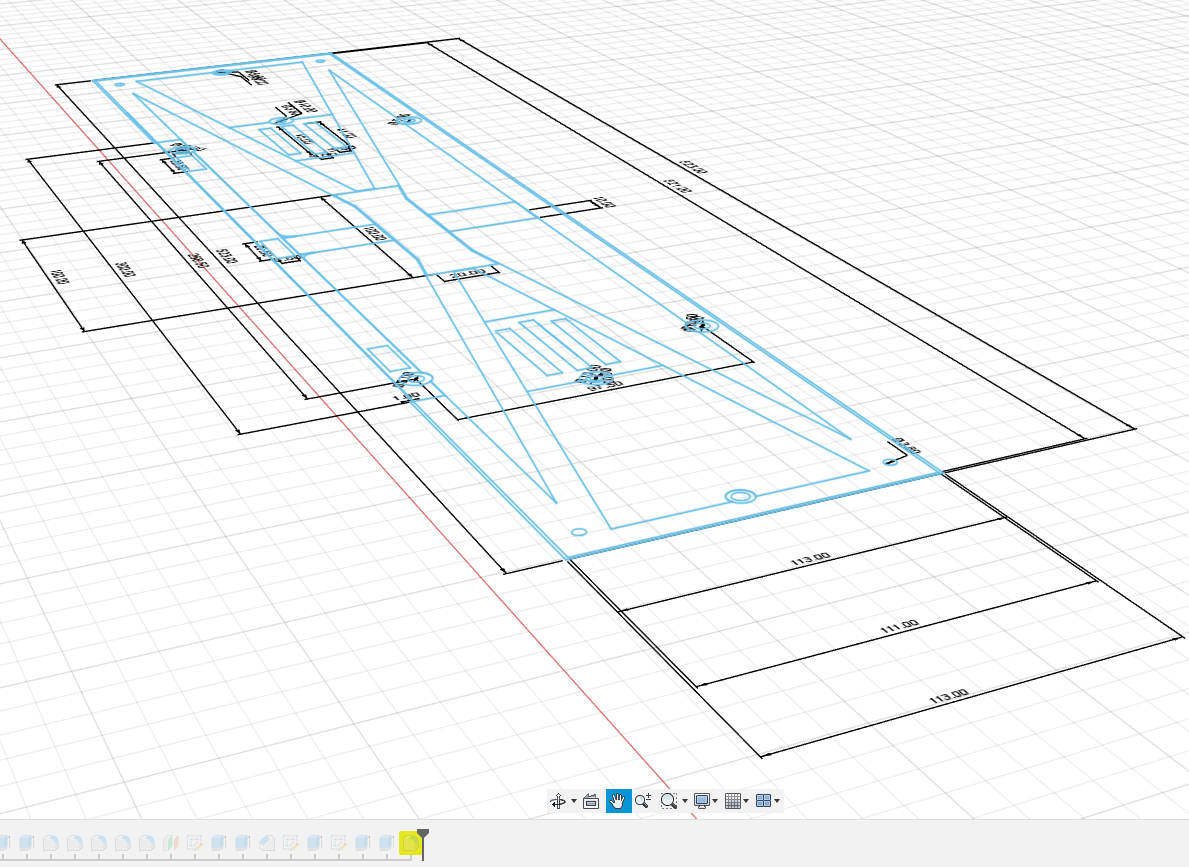Select extrude feature just before highlighted item
The height and width of the screenshot is (867, 1189).
click(386, 843)
